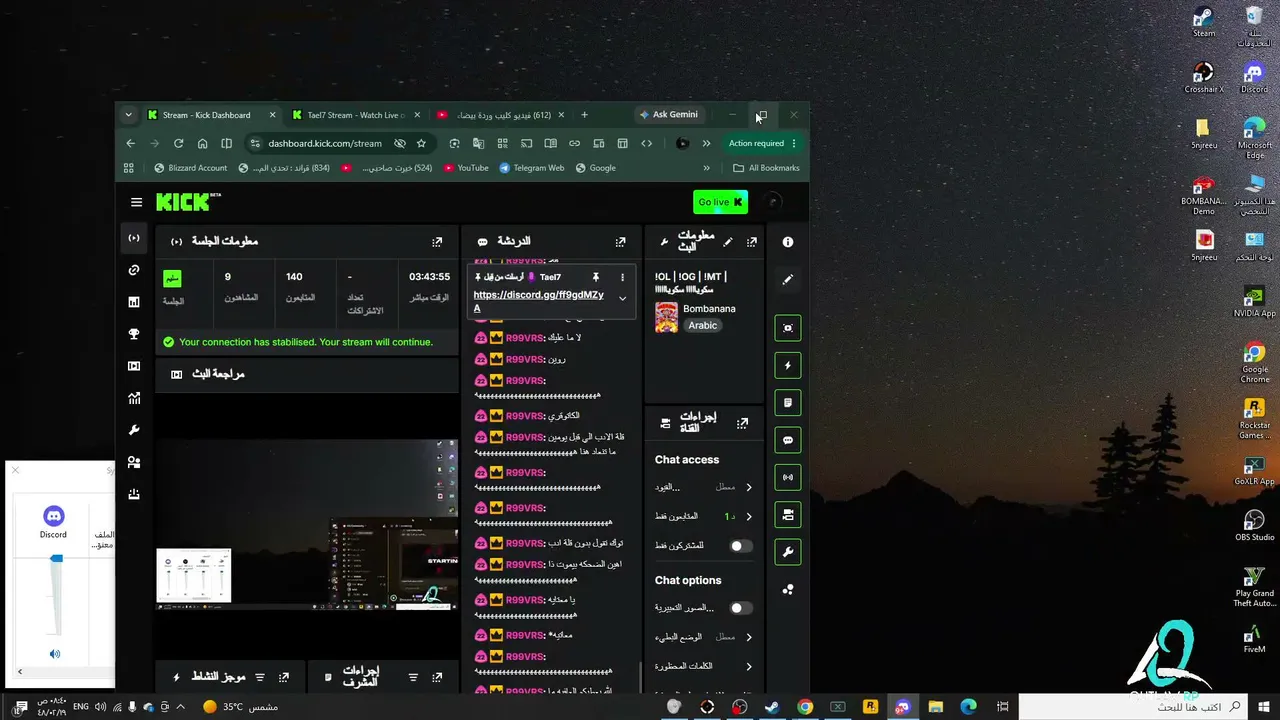Toggle the stream preview widget button
Screen dimensions: 1280x720
(x=788, y=328)
